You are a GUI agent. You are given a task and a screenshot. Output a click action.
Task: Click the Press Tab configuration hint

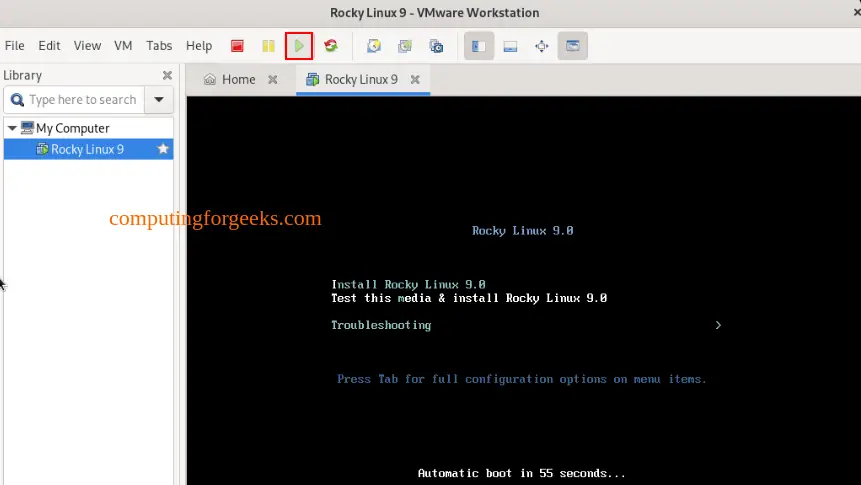(x=521, y=379)
